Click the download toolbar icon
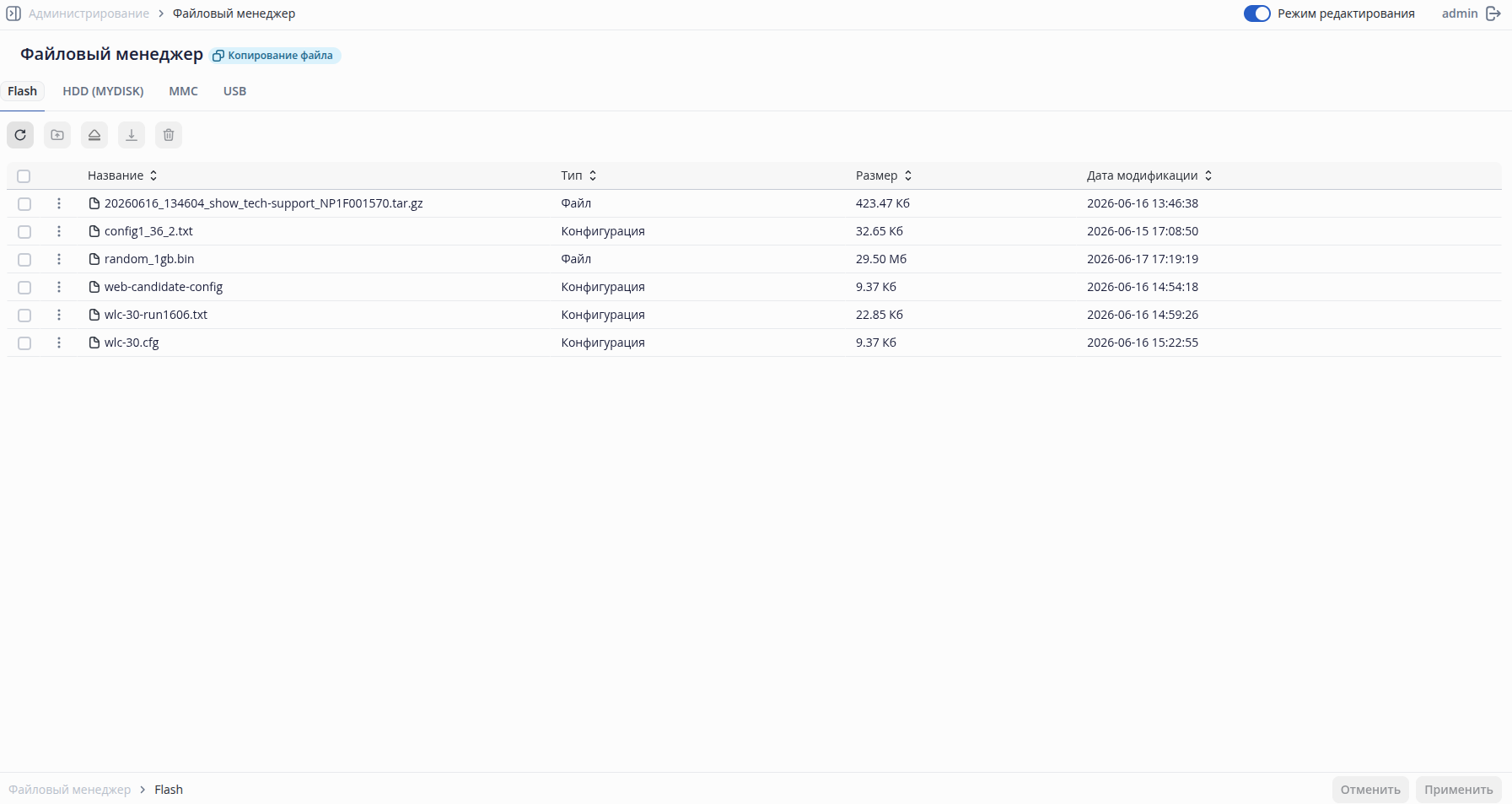This screenshot has height=804, width=1512. pyautogui.click(x=132, y=135)
